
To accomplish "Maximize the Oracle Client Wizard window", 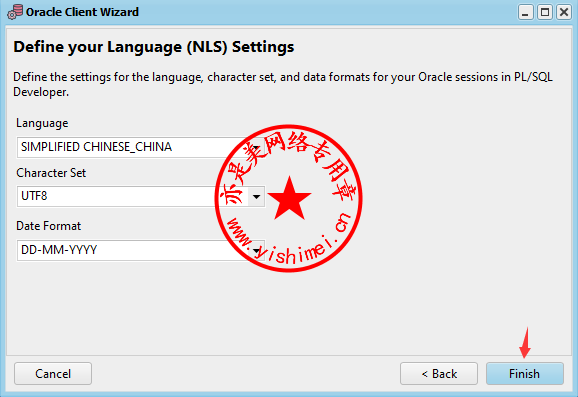I will point(544,12).
